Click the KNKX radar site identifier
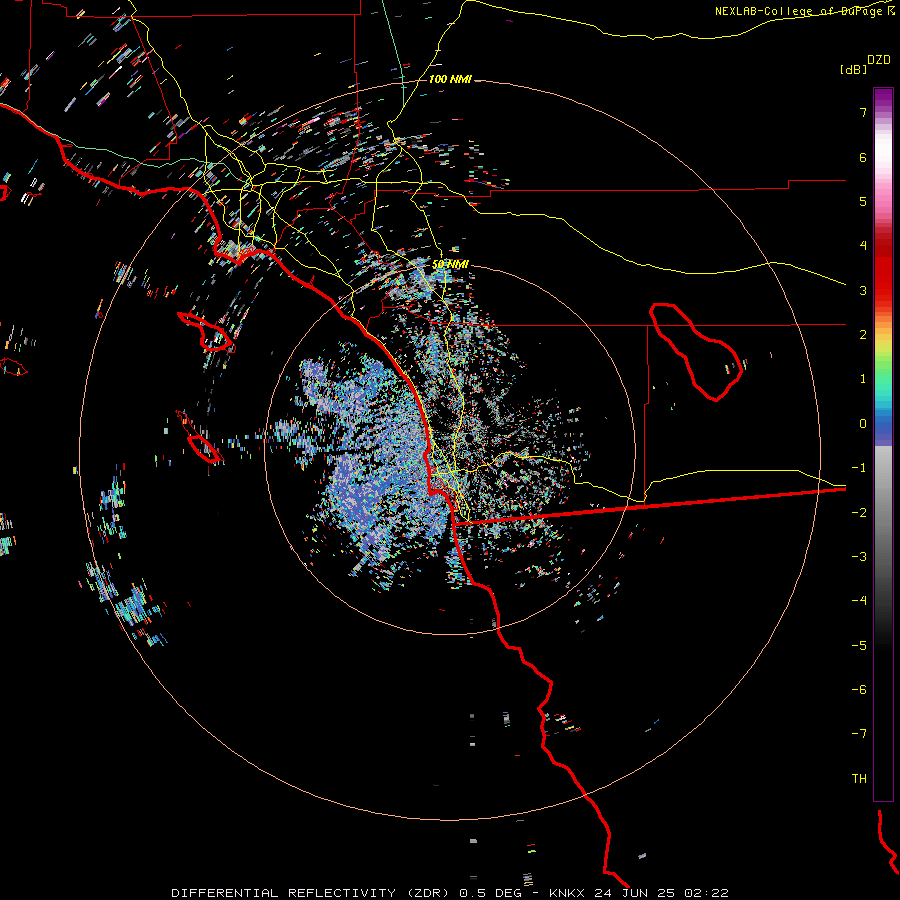This screenshot has height=900, width=900. 568,893
